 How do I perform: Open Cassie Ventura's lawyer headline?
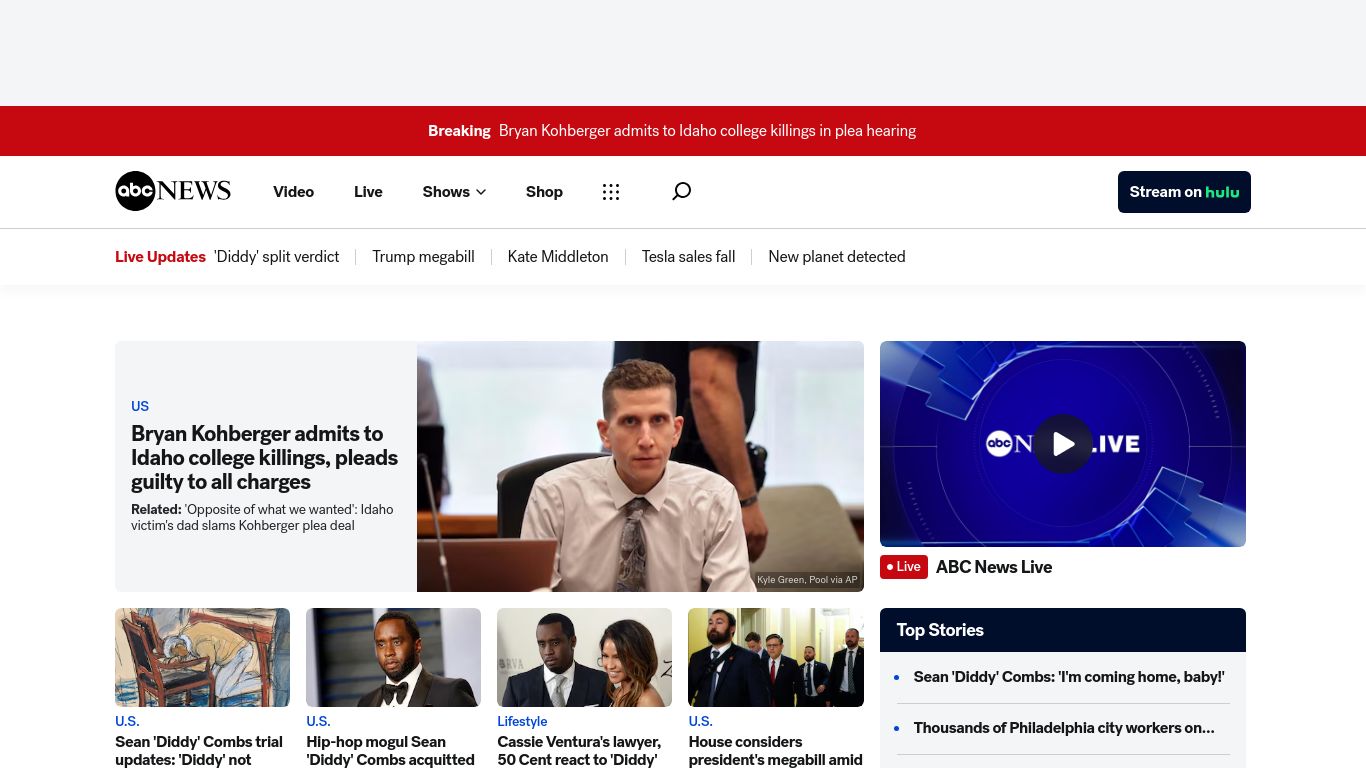579,751
